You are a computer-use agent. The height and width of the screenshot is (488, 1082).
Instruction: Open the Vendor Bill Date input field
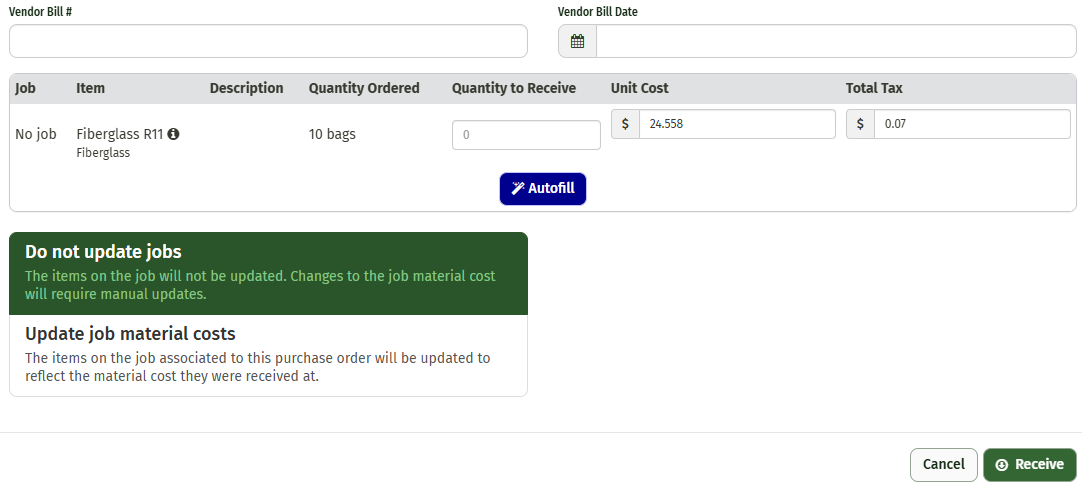pos(836,41)
